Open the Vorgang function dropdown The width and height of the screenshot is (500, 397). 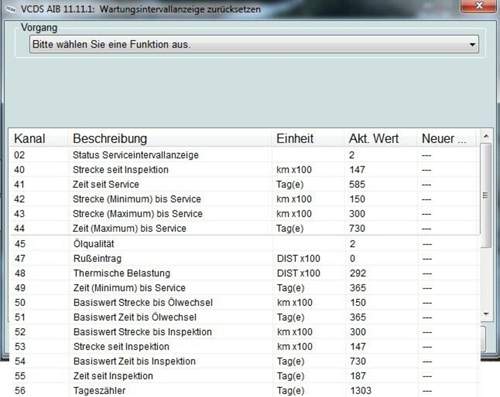click(x=254, y=44)
